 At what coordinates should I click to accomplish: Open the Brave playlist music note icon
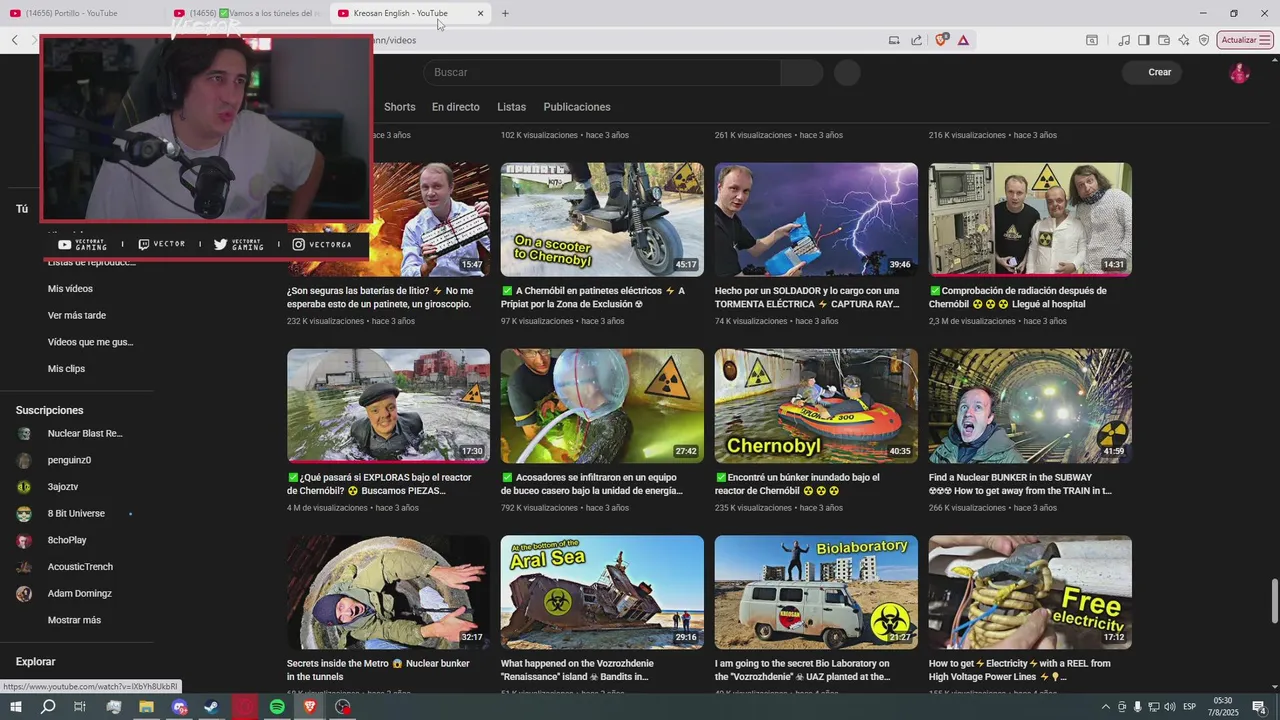pyautogui.click(x=1125, y=40)
